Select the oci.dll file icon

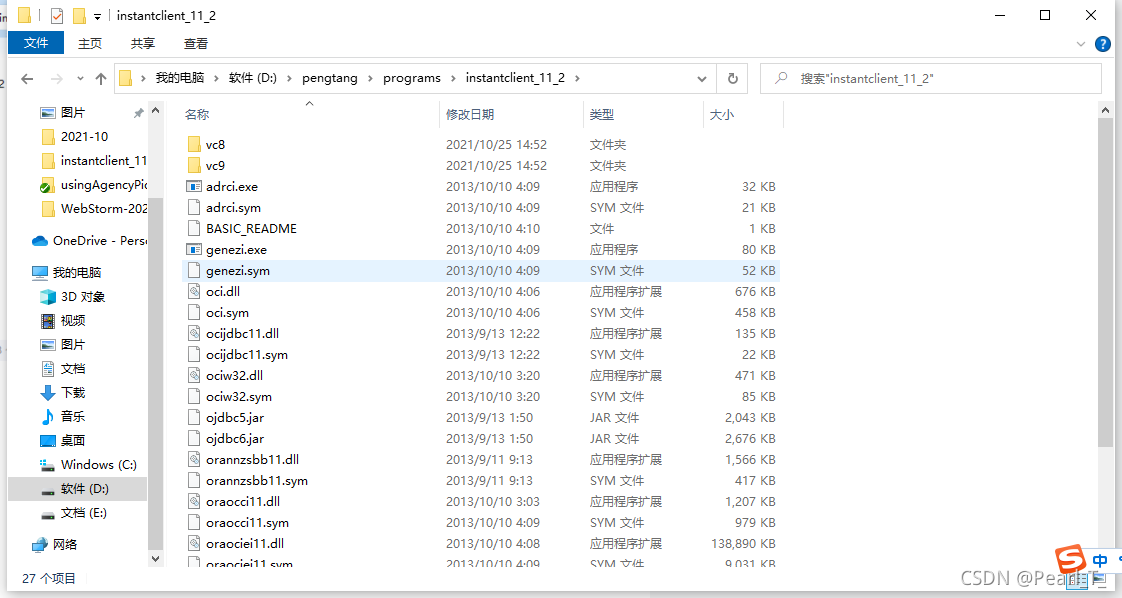tap(194, 291)
